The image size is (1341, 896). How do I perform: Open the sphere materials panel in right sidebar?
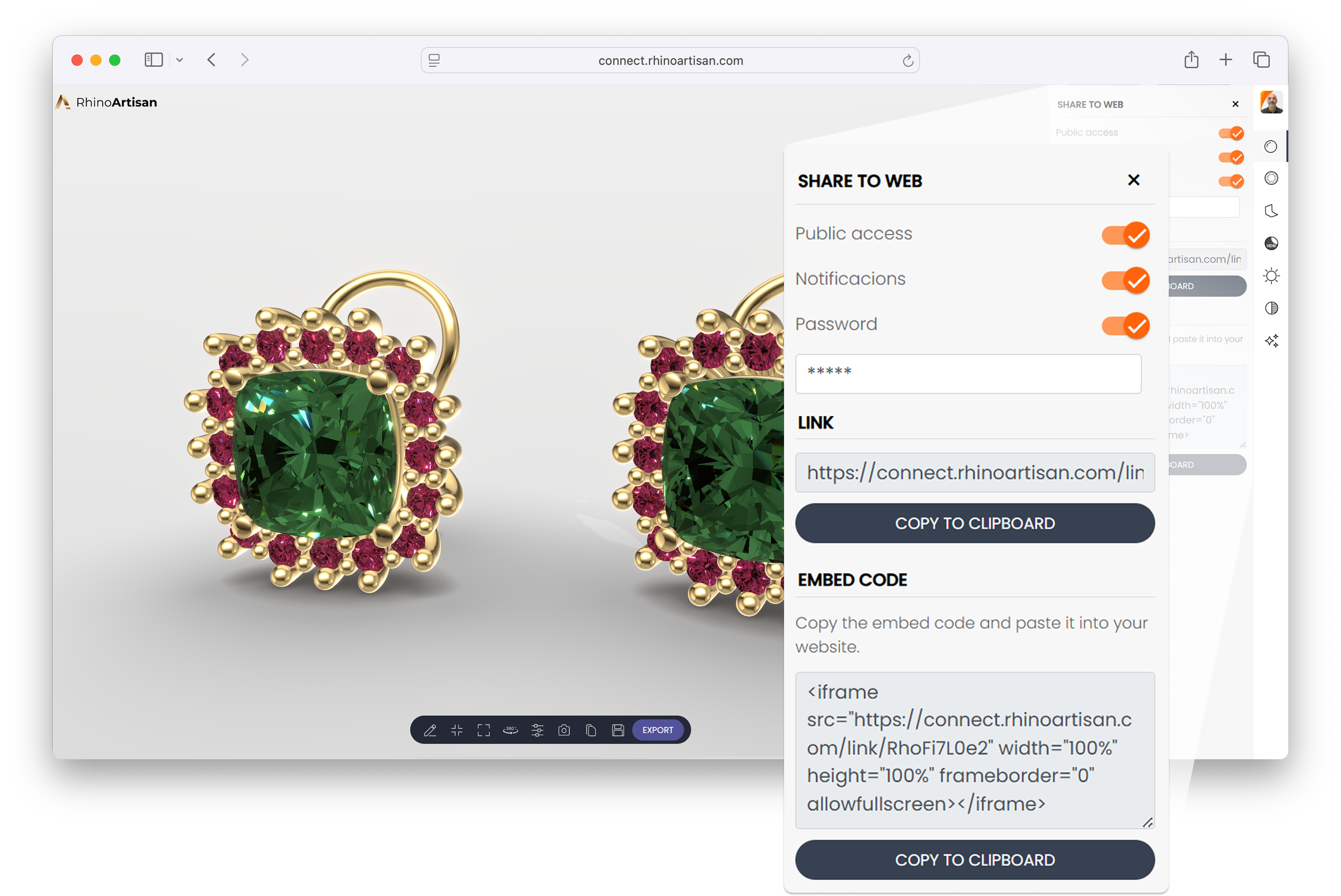tap(1271, 147)
